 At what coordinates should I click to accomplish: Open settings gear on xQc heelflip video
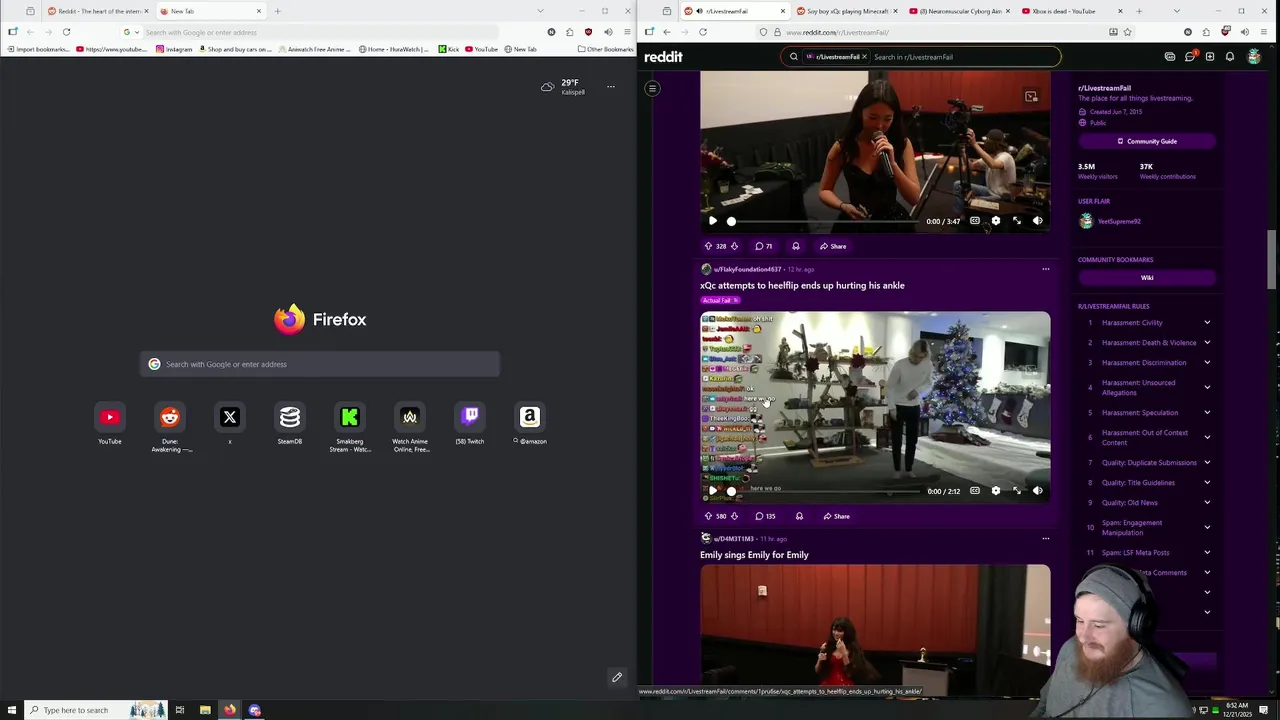tap(996, 491)
